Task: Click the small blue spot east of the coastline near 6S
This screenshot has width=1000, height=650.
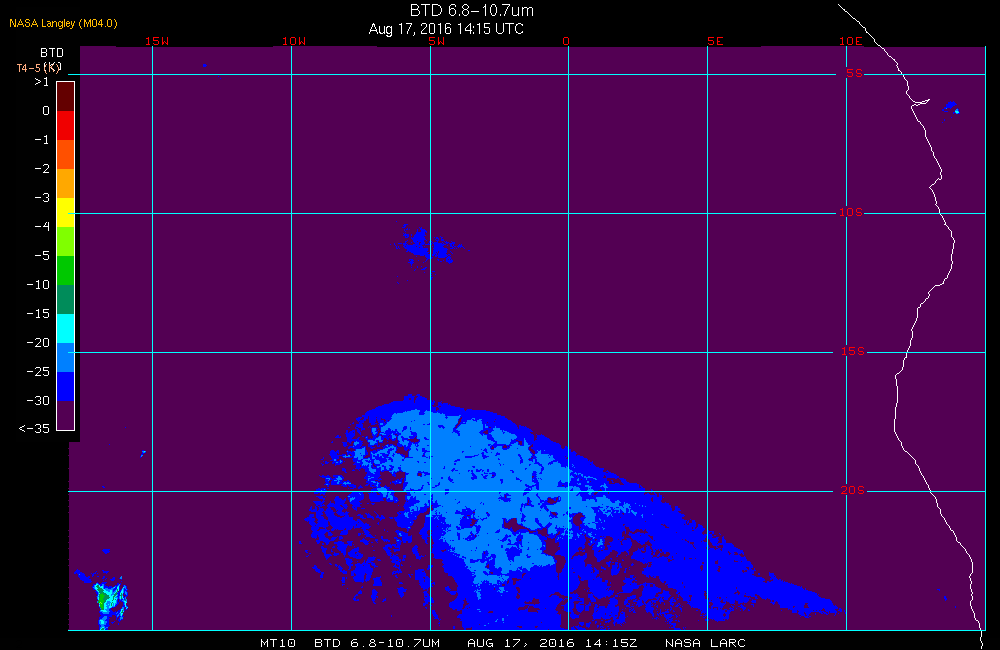Action: click(951, 107)
